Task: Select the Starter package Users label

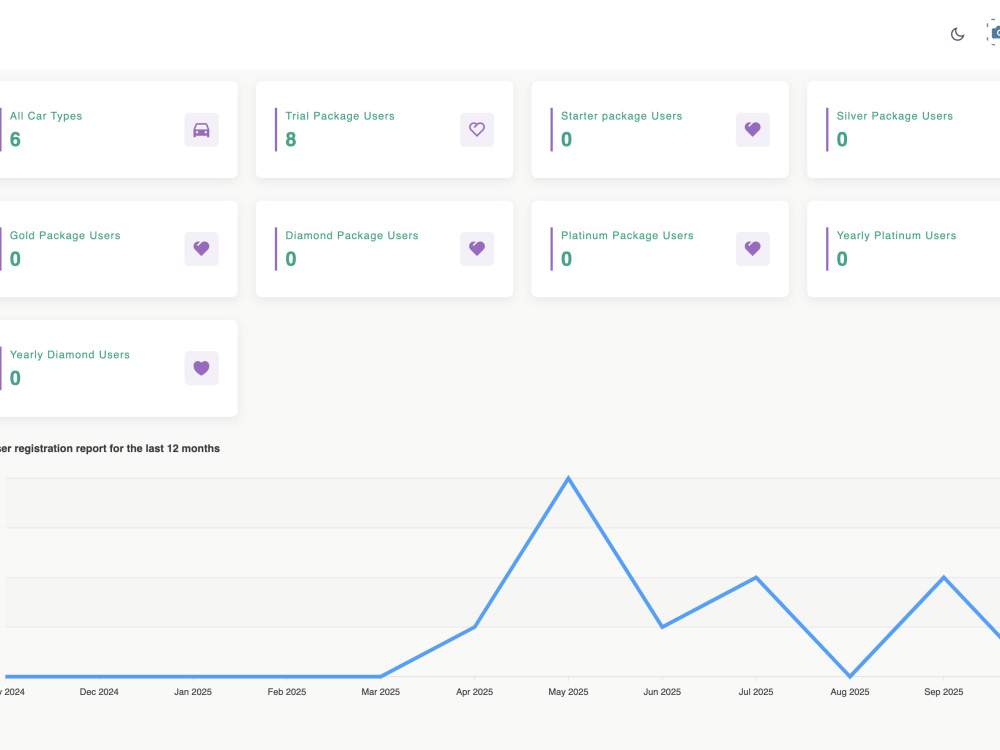Action: pyautogui.click(x=622, y=116)
